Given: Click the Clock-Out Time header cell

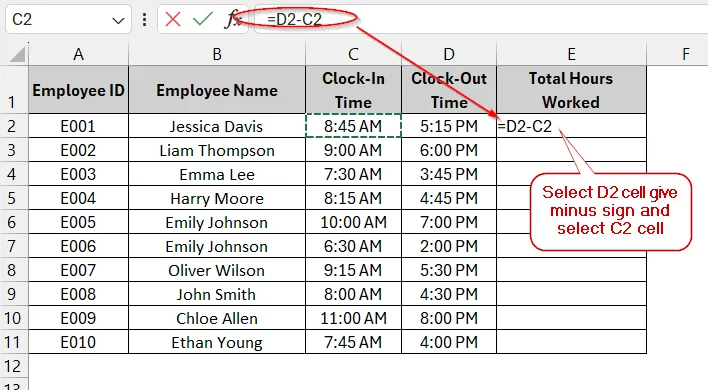Looking at the screenshot, I should coord(449,90).
